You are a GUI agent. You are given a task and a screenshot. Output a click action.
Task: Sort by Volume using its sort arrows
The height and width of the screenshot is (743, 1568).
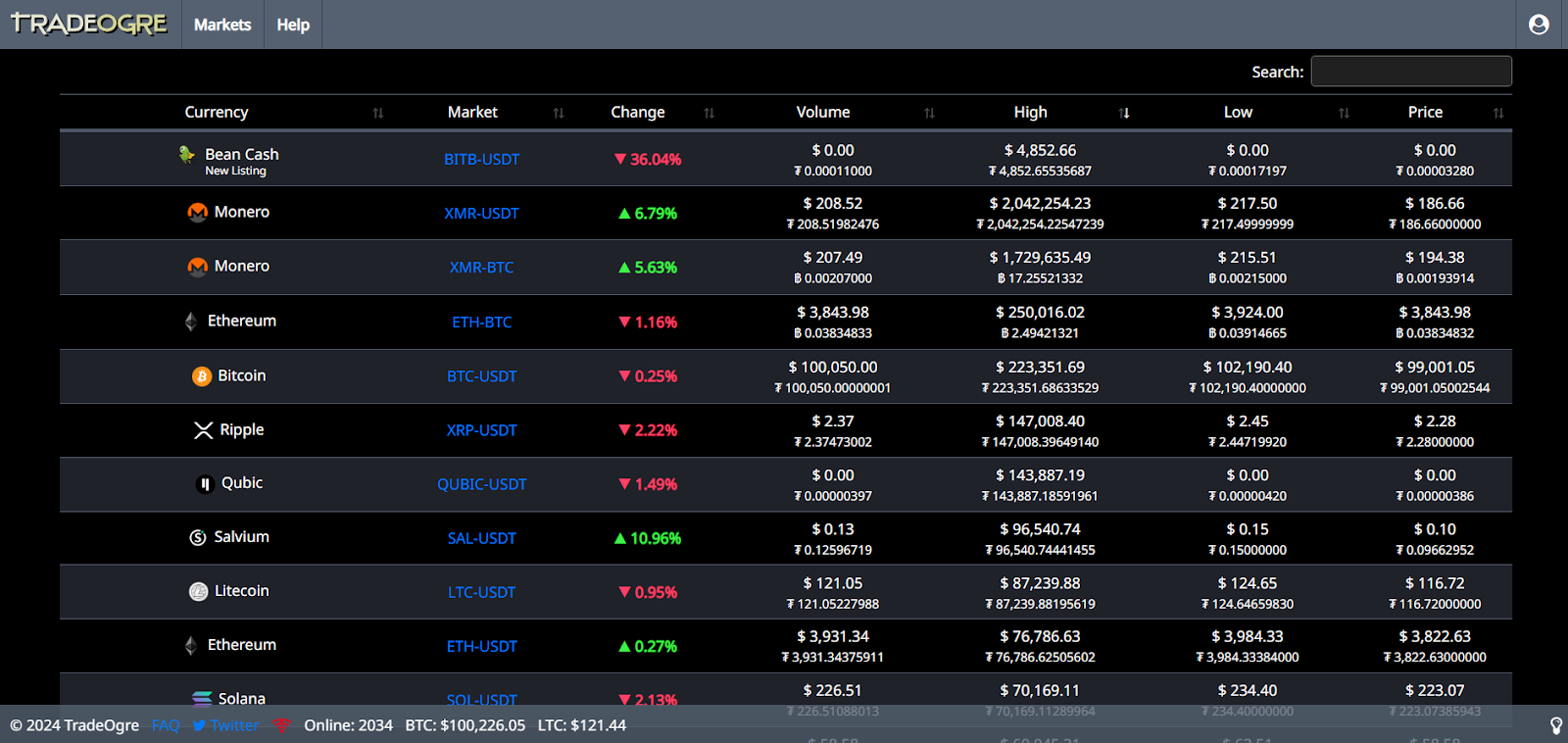tap(929, 113)
